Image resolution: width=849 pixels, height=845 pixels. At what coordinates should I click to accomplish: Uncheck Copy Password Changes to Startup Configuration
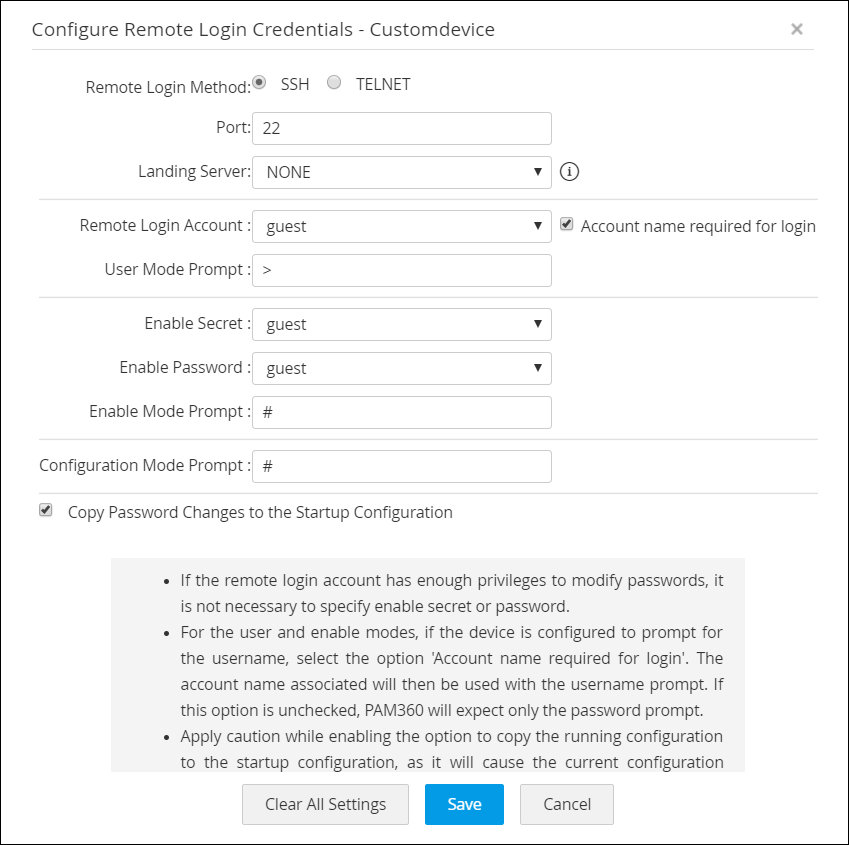46,511
